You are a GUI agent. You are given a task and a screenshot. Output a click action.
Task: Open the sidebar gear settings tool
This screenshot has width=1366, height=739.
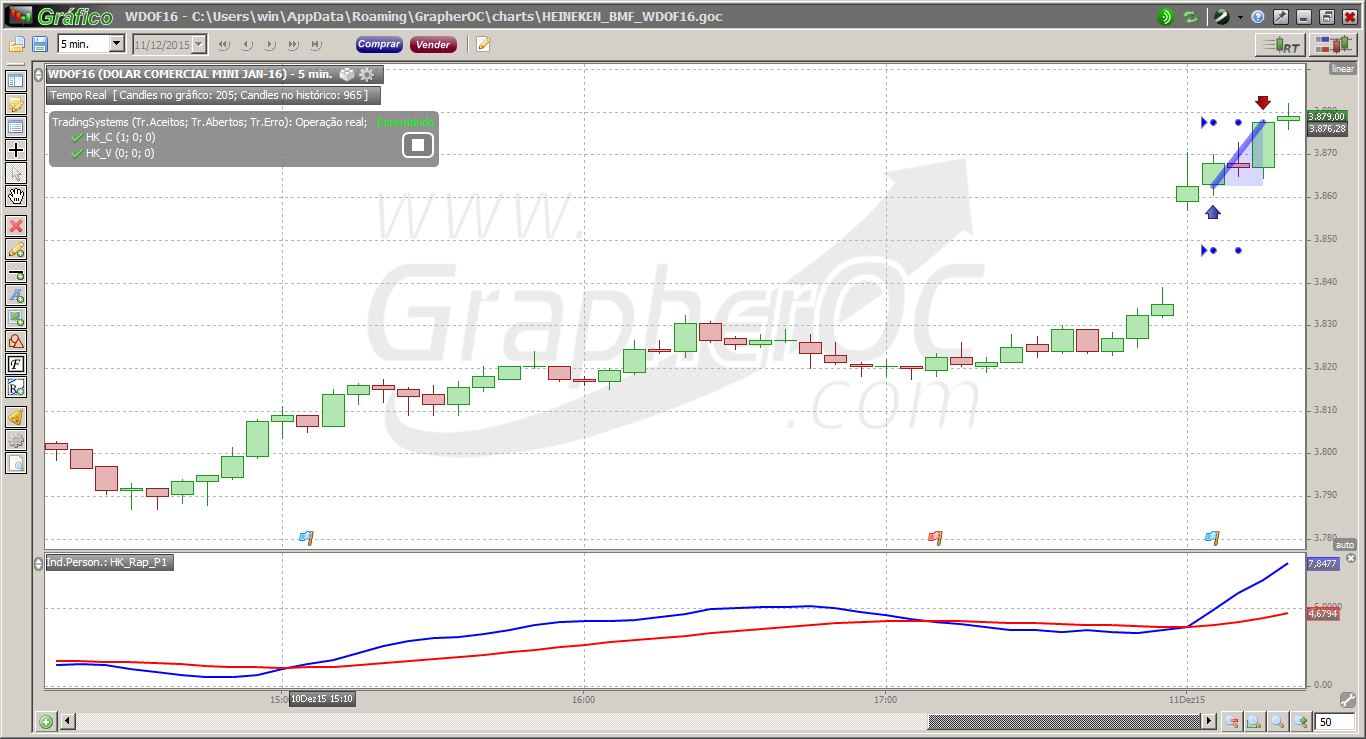pyautogui.click(x=16, y=440)
